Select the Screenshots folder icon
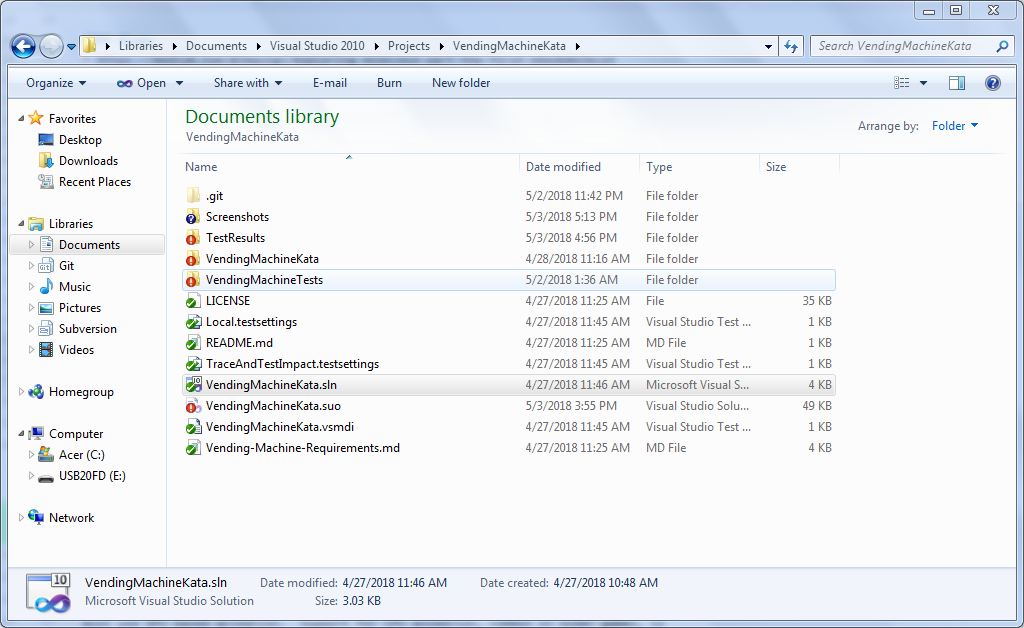 193,217
